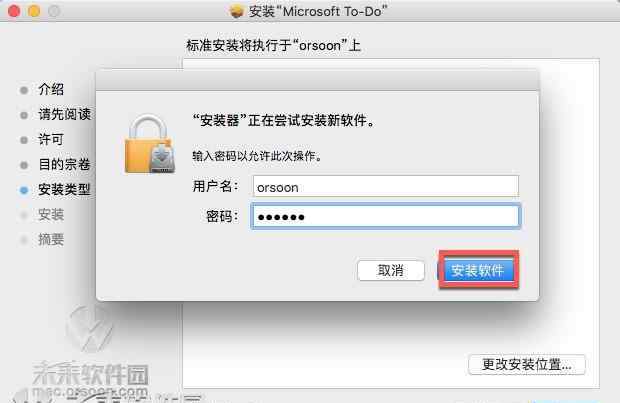This screenshot has width=620, height=403.
Task: Click the 许可 step bullet
Action: pos(24,140)
